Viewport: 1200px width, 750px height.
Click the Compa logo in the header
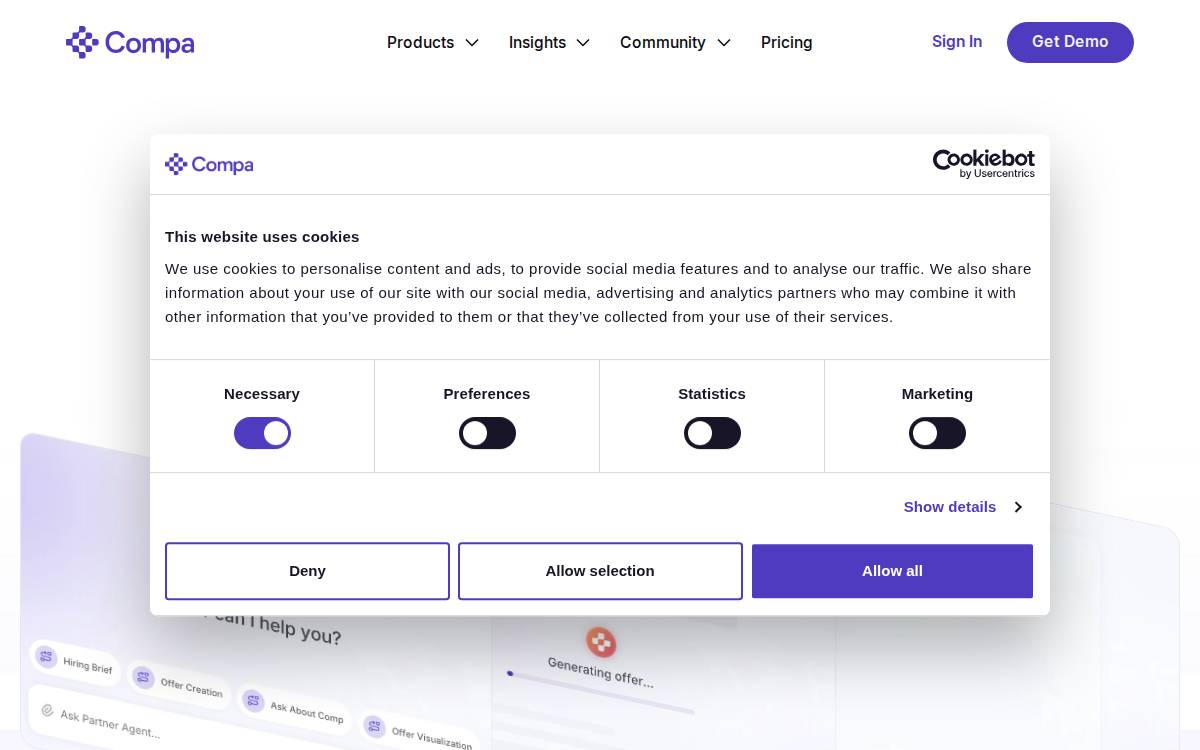pyautogui.click(x=130, y=42)
